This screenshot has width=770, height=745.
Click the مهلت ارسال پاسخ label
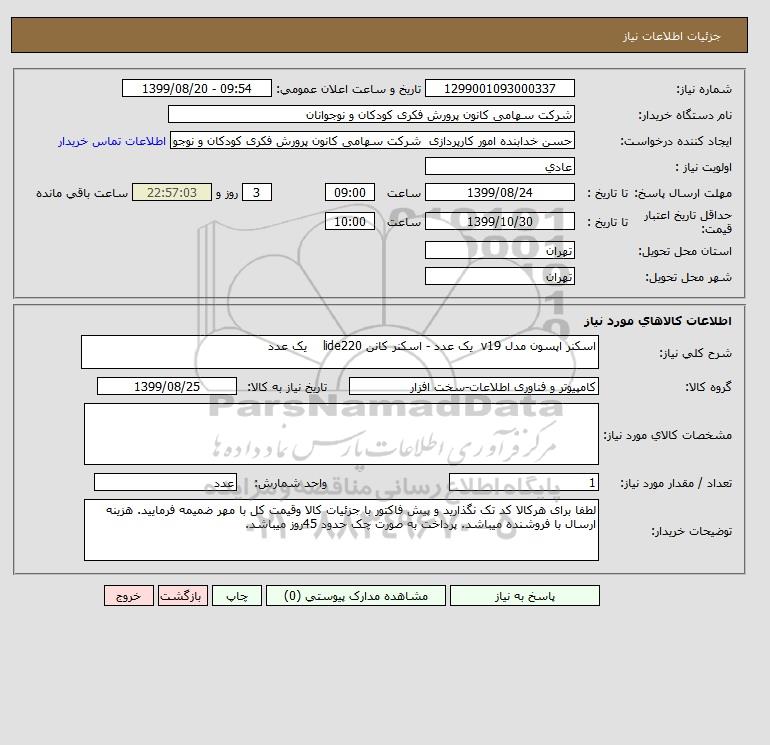click(682, 193)
